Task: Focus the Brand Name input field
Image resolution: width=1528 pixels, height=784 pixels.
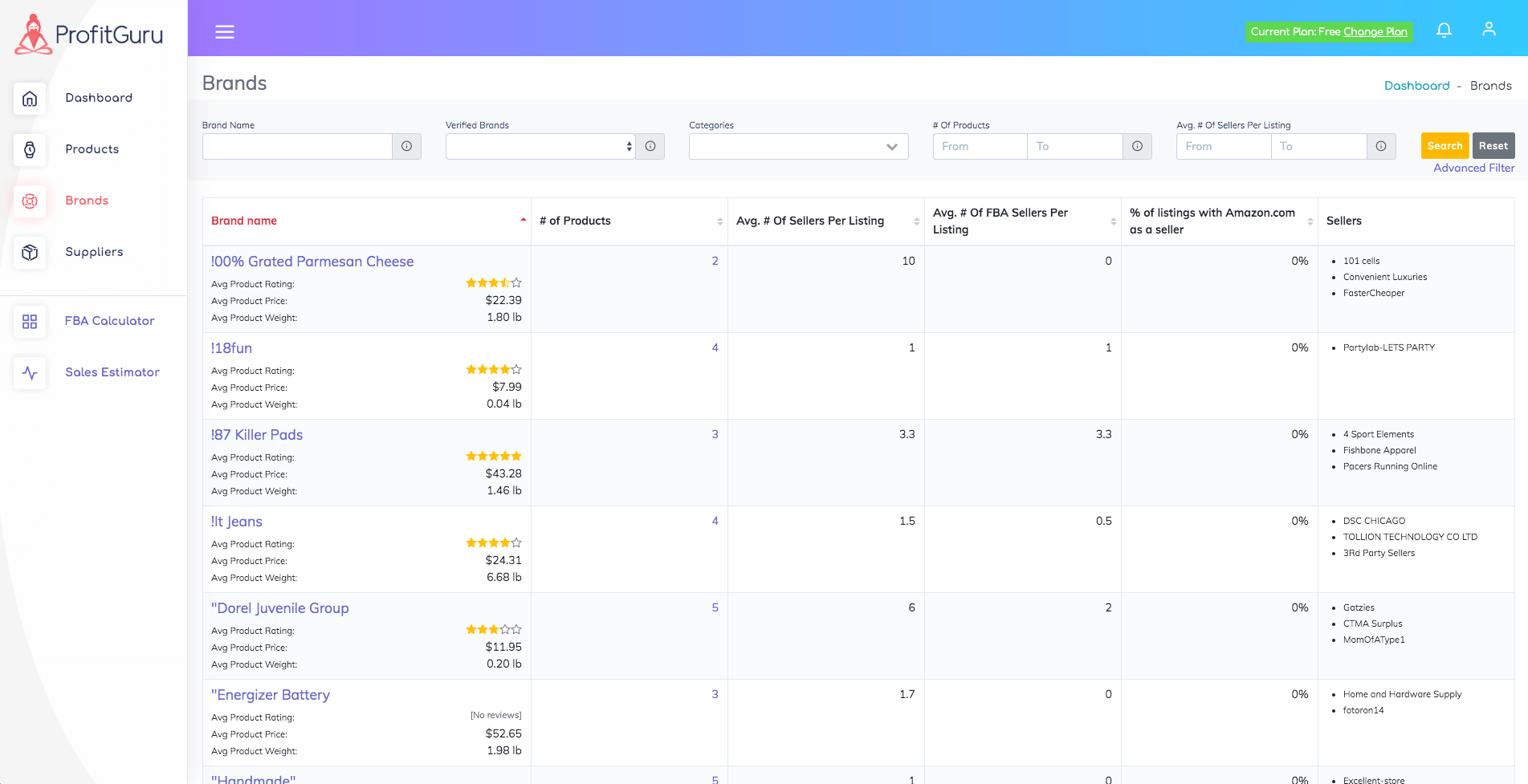Action: [x=297, y=146]
